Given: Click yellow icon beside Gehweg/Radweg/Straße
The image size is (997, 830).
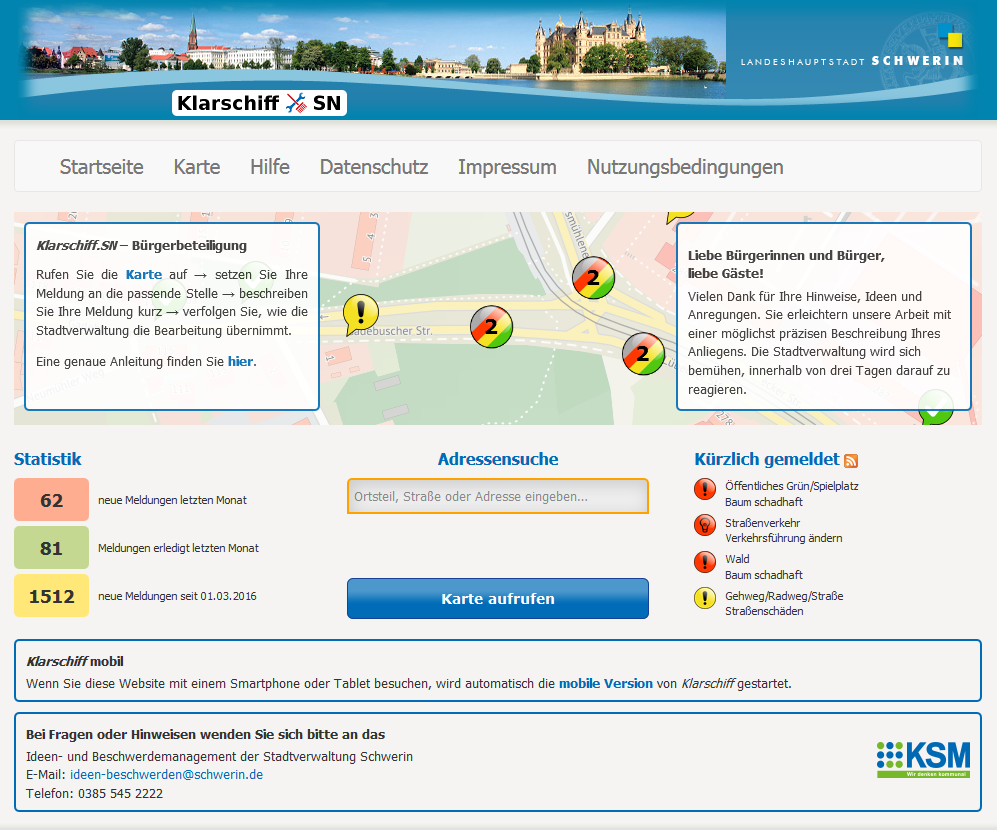Looking at the screenshot, I should pyautogui.click(x=705, y=598).
